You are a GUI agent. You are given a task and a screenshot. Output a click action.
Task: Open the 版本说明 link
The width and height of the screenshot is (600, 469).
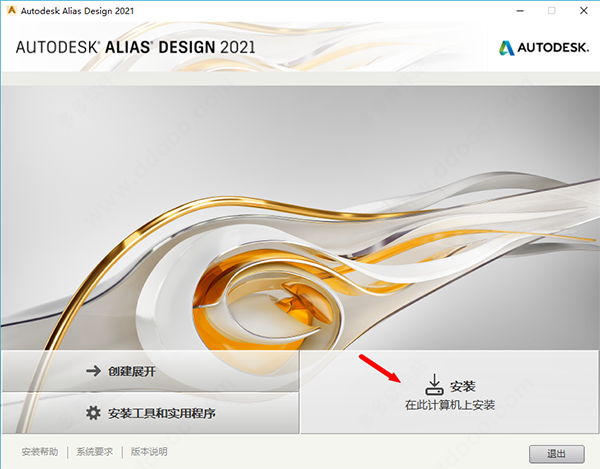coord(149,452)
